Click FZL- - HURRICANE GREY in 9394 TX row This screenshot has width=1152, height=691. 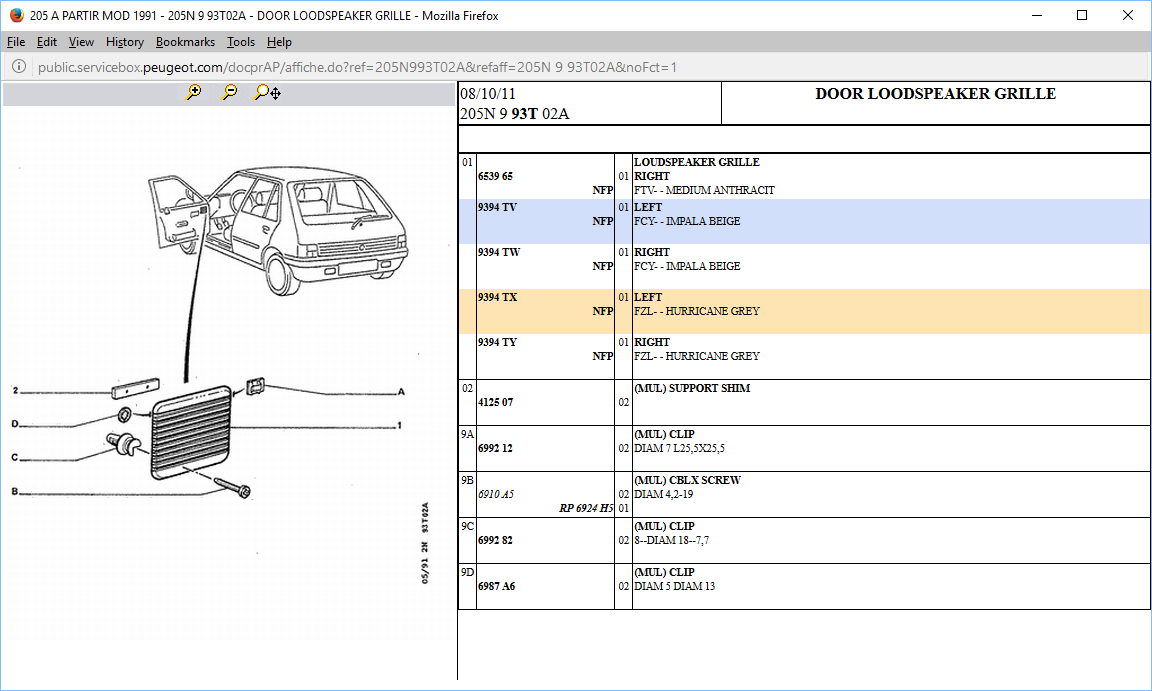(696, 311)
